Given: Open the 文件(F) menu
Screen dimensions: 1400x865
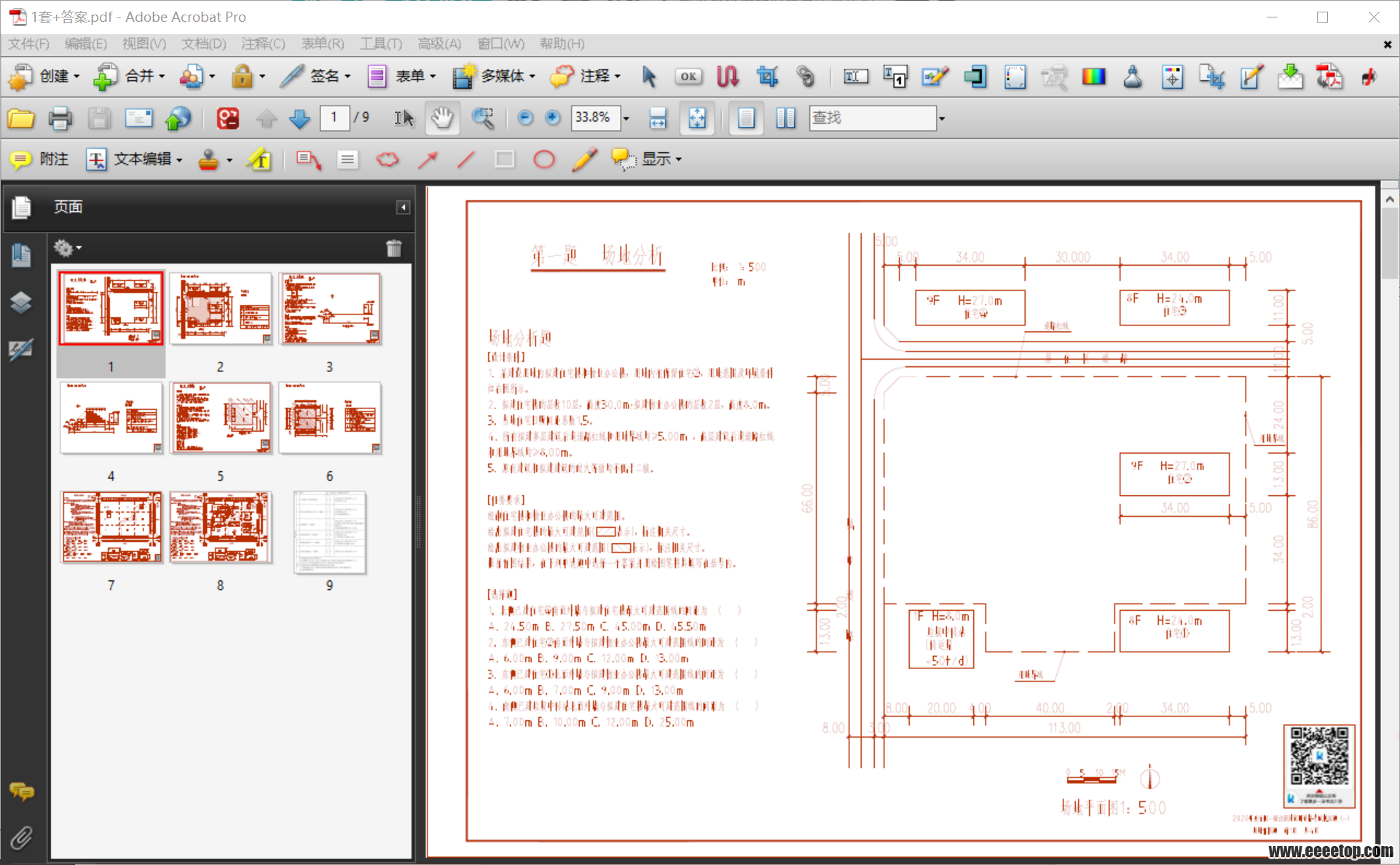Looking at the screenshot, I should [29, 44].
